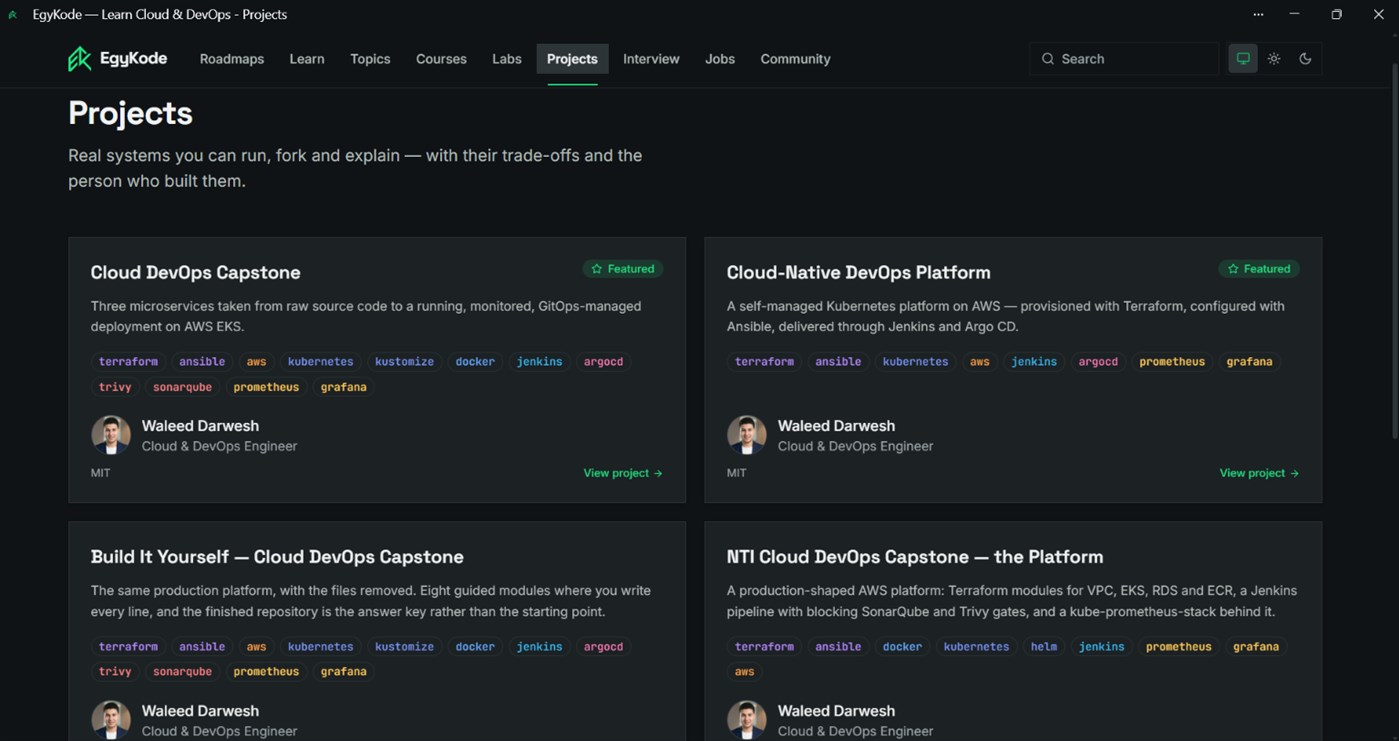Select the prometheus tag on Cloud-Native DevOps Platform card

coord(1172,362)
